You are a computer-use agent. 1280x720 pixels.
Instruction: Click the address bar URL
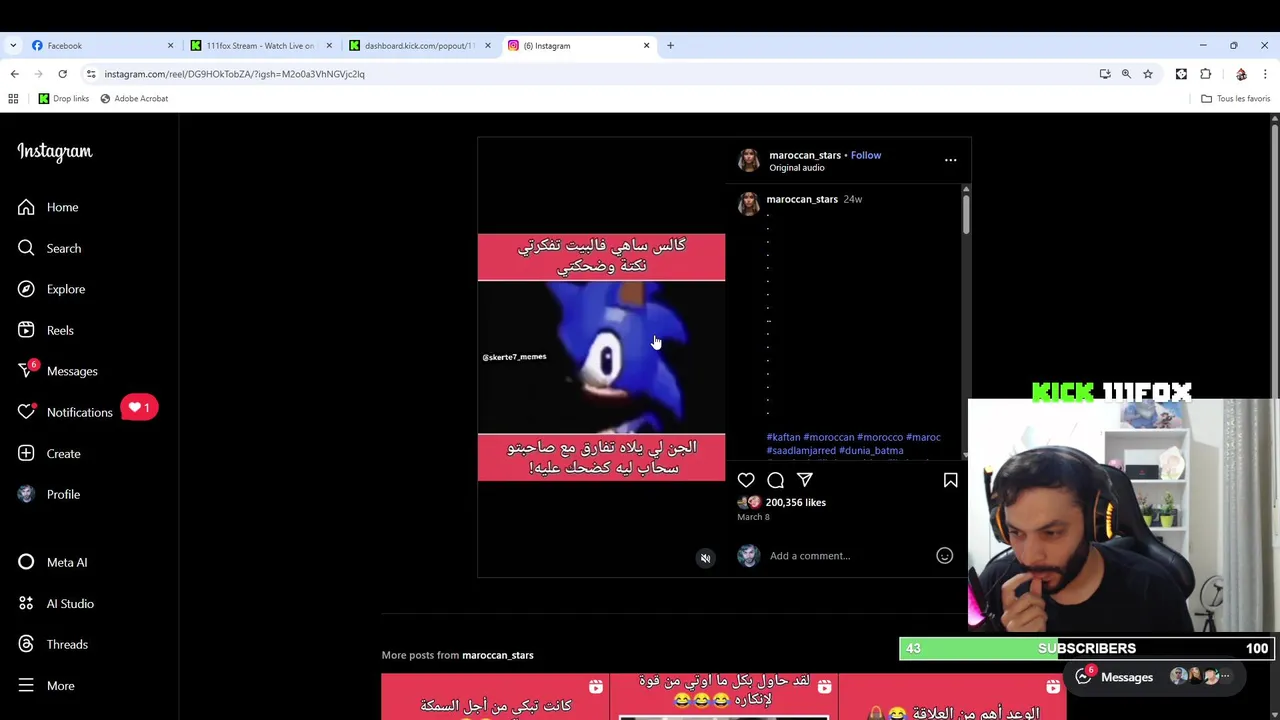(235, 74)
